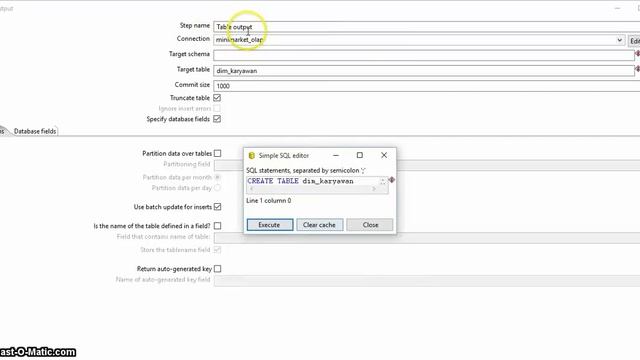Click the Target table field dim_karyawan
This screenshot has width=640, height=360.
424,71
